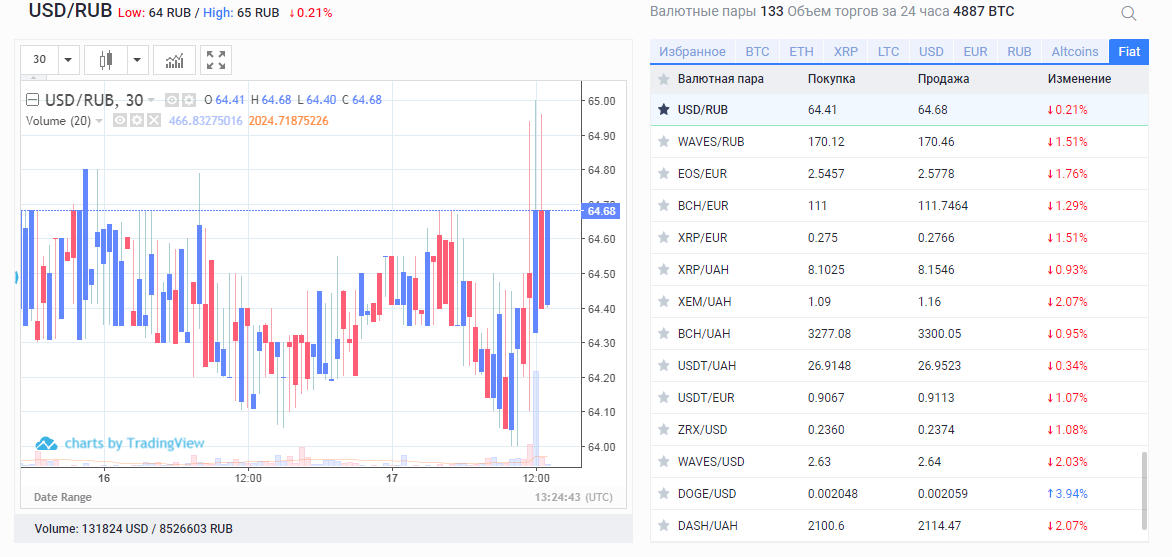Switch to the USD tab
The width and height of the screenshot is (1172, 557).
pos(931,52)
